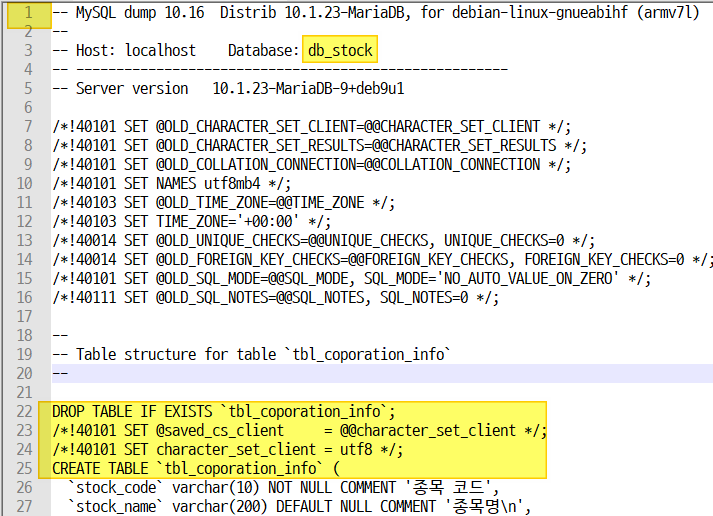Click line number 5 in the gutter
This screenshot has width=713, height=516.
(28, 88)
